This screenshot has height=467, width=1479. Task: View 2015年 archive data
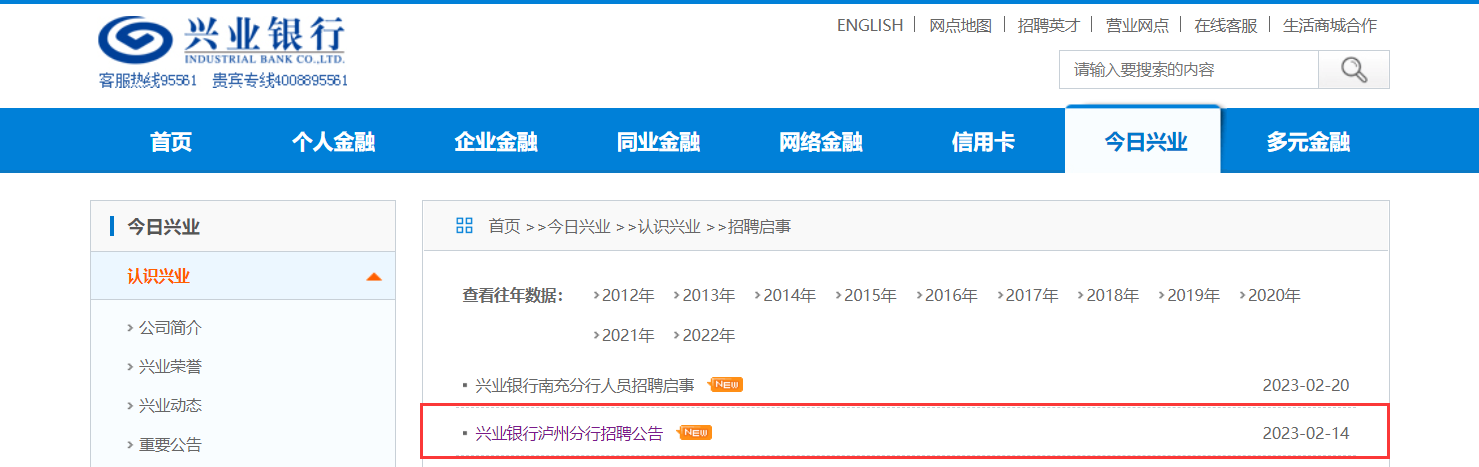[x=870, y=296]
